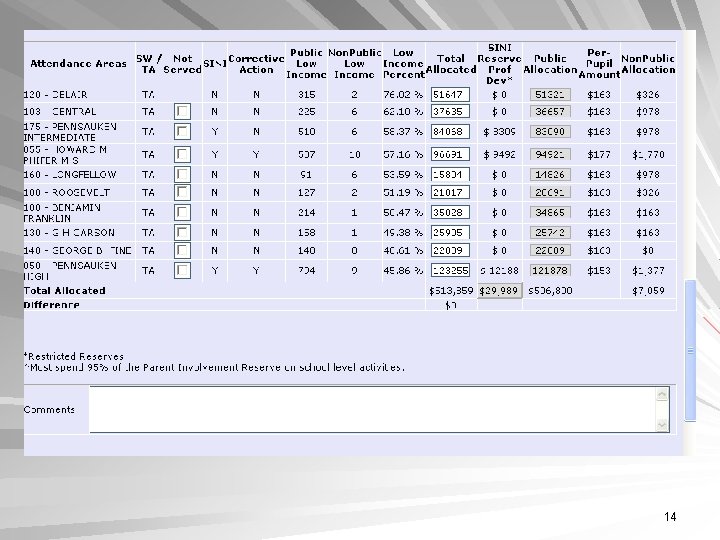Click the '*Restricted Reserves' footnote
720x540 pixels.
coord(73,356)
